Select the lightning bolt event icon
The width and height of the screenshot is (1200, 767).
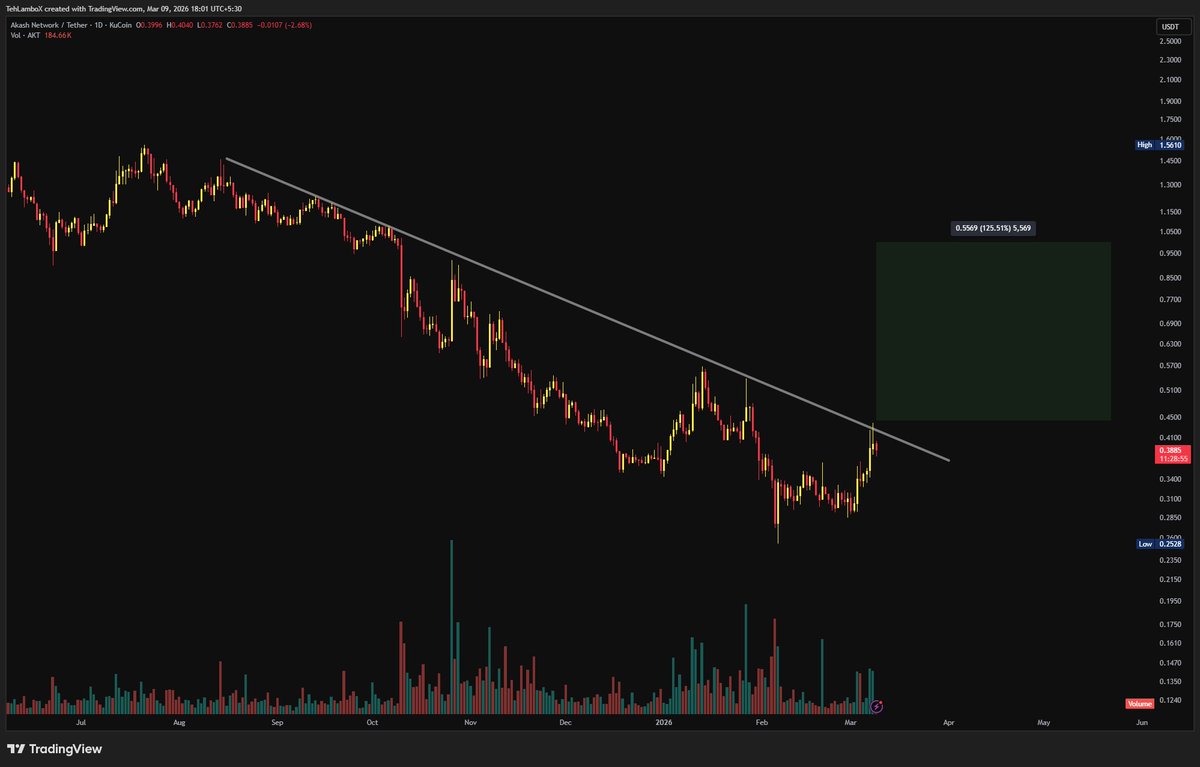[x=877, y=706]
